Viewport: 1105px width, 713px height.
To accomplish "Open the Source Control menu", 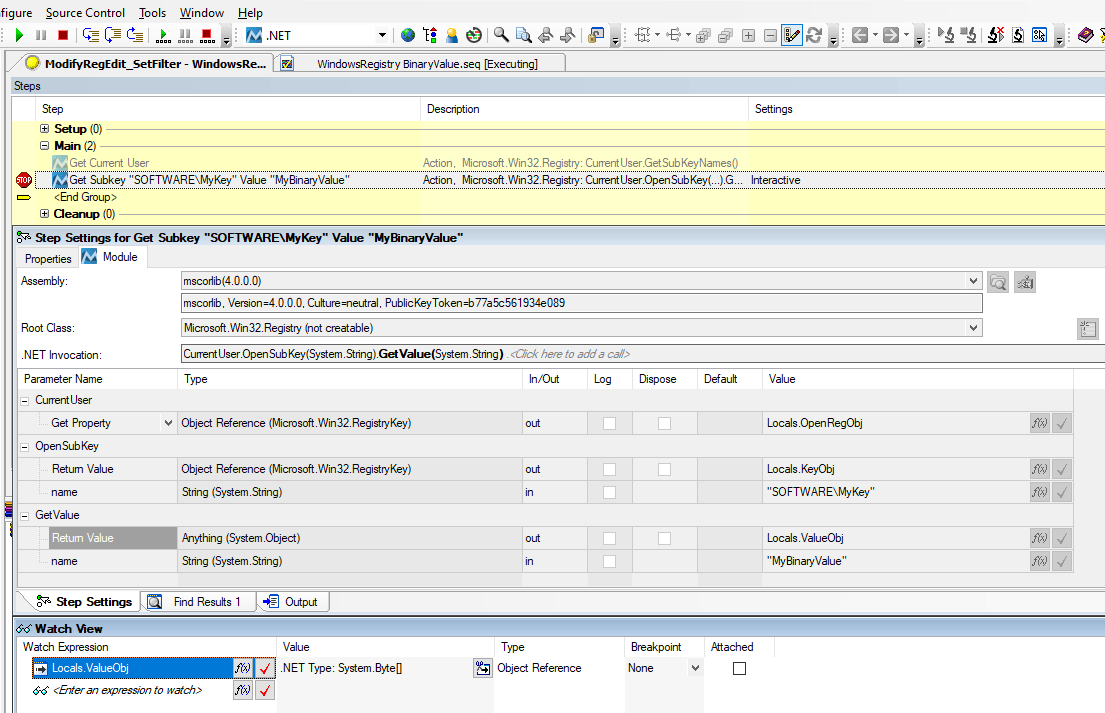I will [x=85, y=13].
